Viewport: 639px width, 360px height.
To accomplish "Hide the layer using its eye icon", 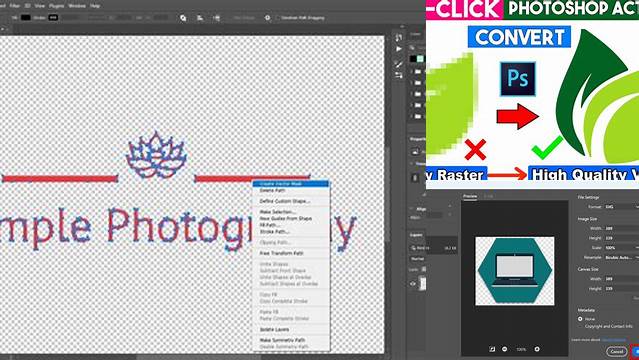I will click(413, 284).
